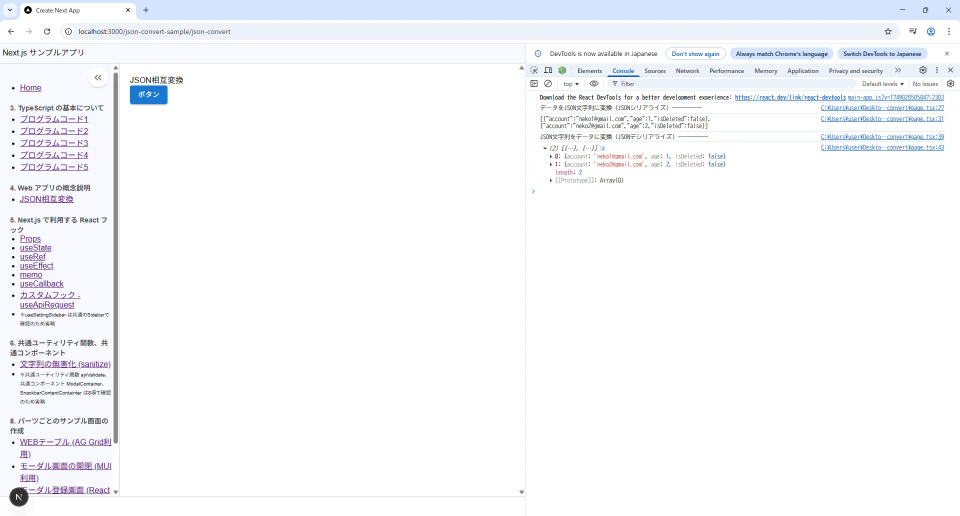Open the DevTools three-dot customize menu
The height and width of the screenshot is (516, 960).
coord(937,70)
